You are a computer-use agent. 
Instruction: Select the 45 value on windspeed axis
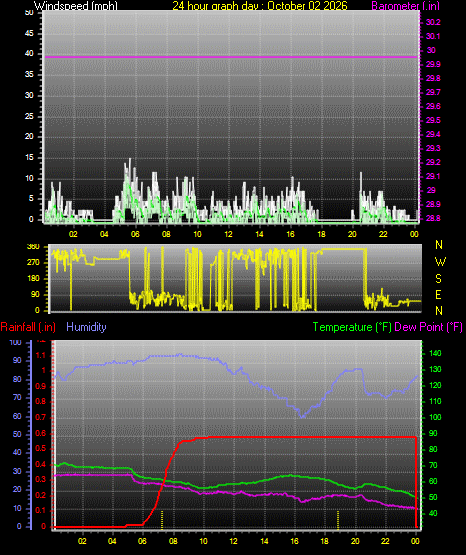click(29, 34)
